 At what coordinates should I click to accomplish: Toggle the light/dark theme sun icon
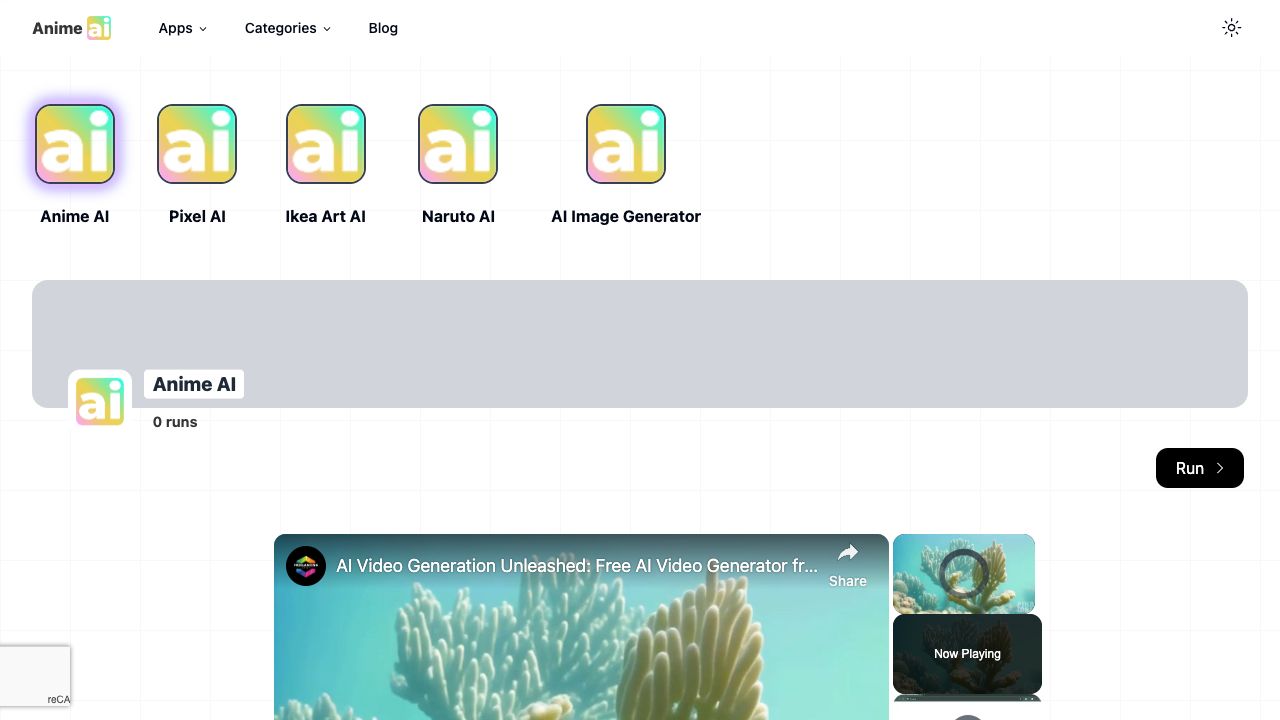pyautogui.click(x=1232, y=28)
